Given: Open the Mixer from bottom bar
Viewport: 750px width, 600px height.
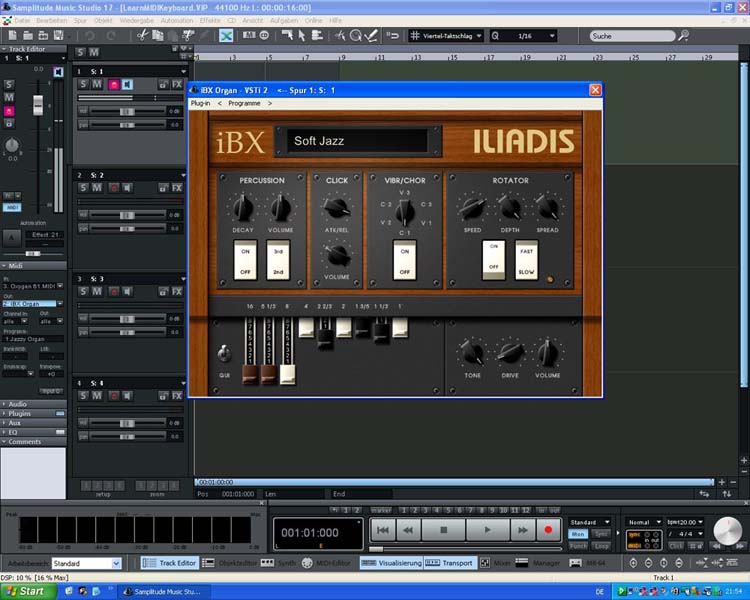Looking at the screenshot, I should (496, 563).
